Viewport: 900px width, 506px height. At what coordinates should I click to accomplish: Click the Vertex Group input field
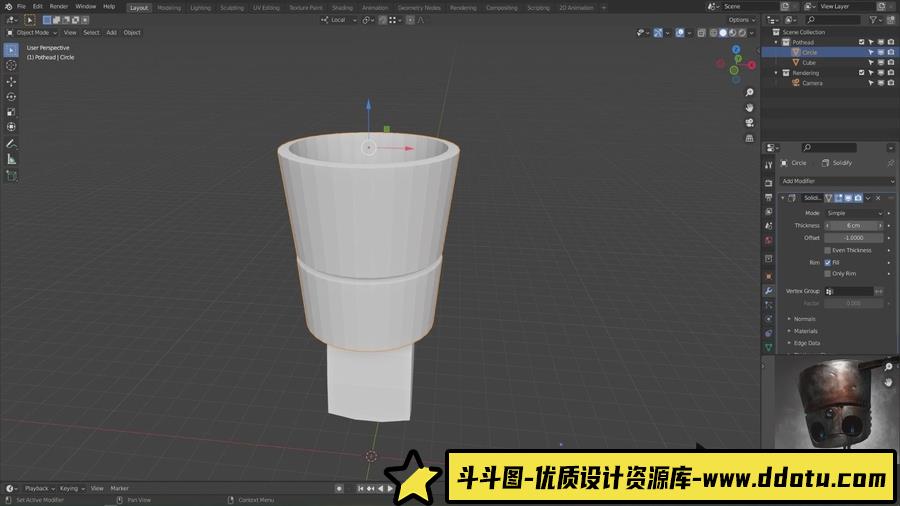coord(849,291)
